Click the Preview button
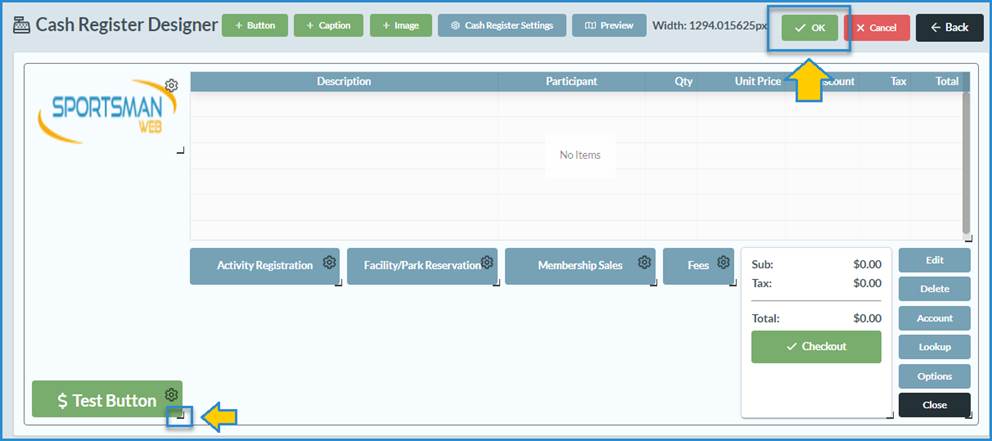Viewport: 992px width, 441px height. coord(609,26)
